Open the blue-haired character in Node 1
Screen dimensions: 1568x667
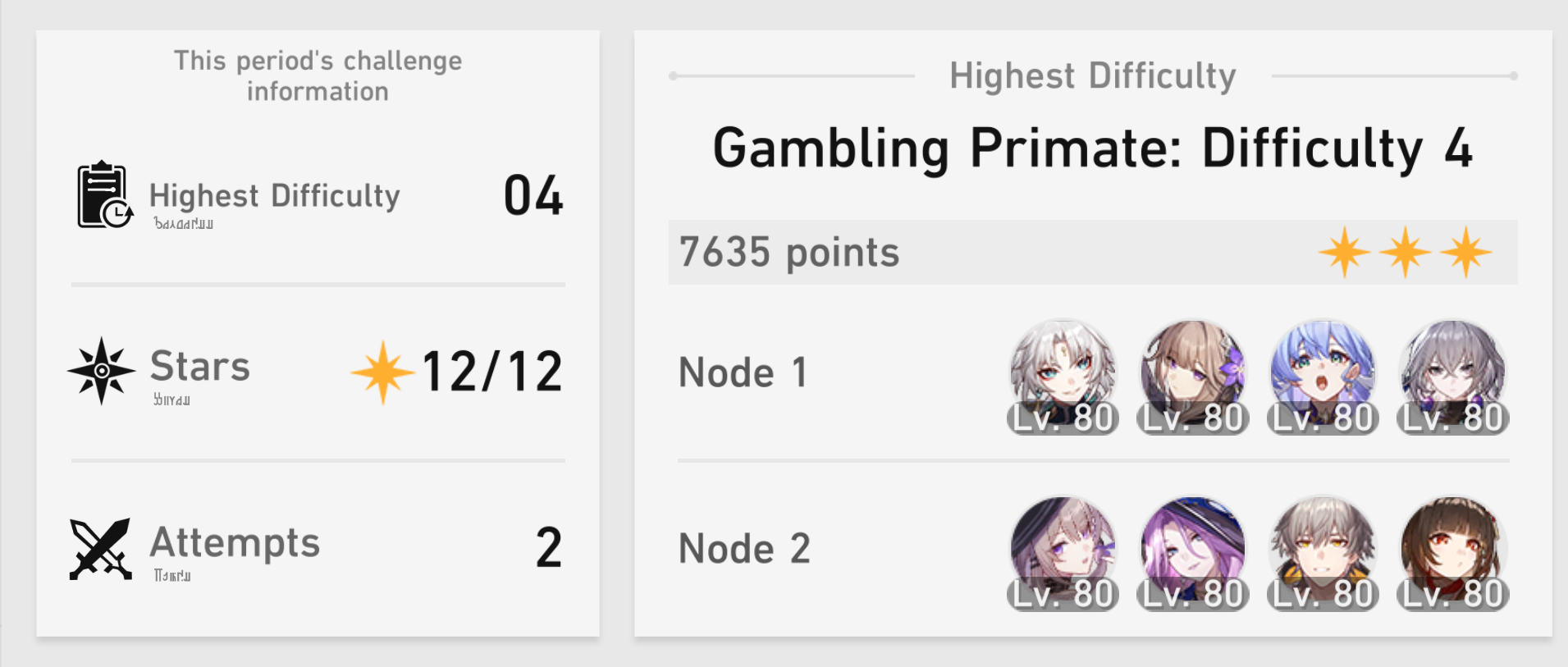tap(1323, 377)
